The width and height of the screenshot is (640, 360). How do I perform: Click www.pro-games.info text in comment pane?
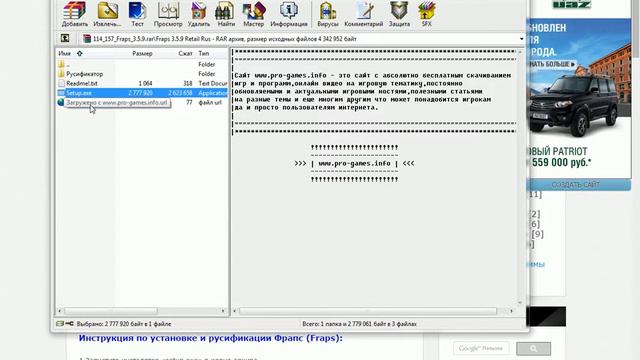pos(354,163)
